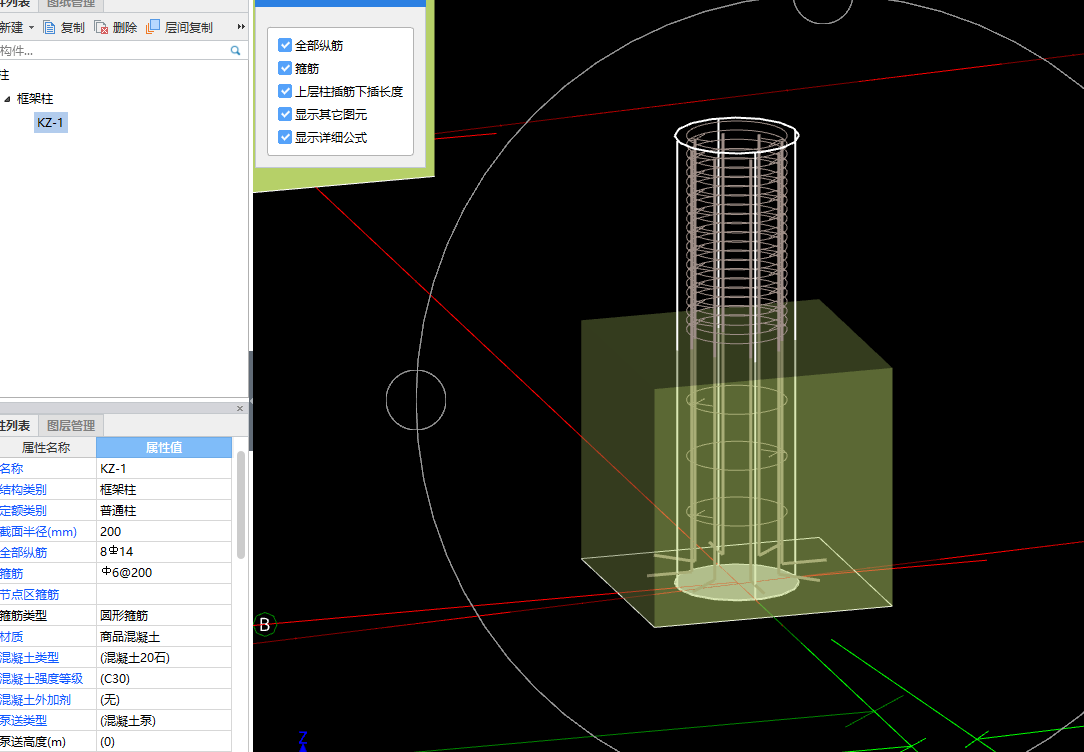Viewport: 1084px width, 752px height.
Task: Click the property list vertical scrollbar
Action: 241,505
